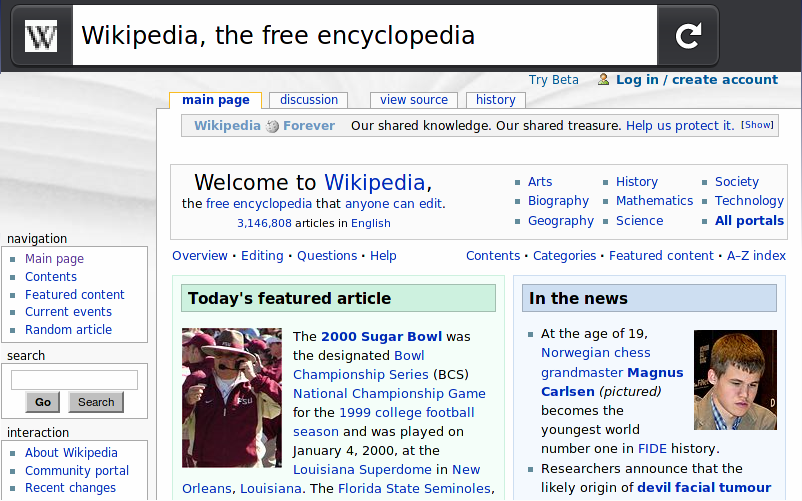The image size is (802, 501).
Task: Open the history tab
Action: 496,100
